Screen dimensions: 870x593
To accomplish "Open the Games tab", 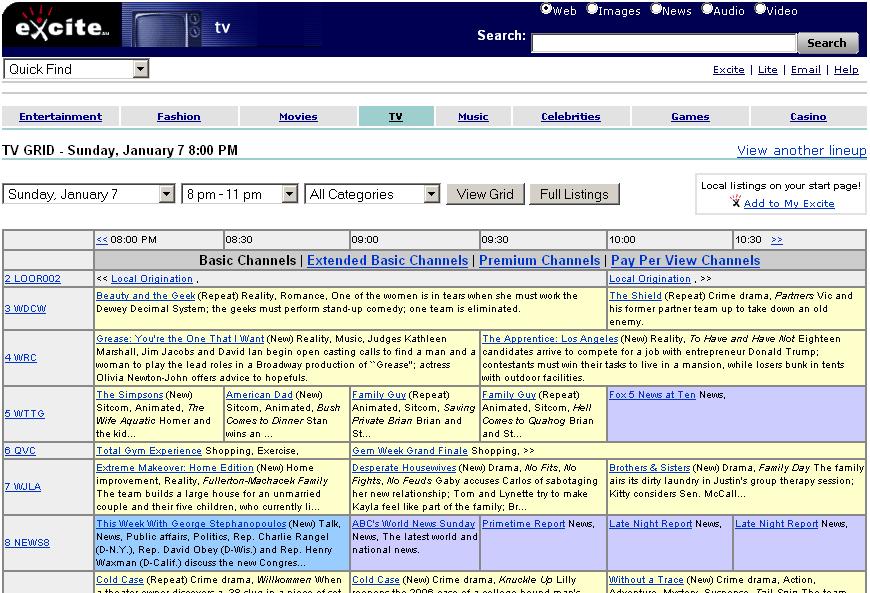I will 690,116.
